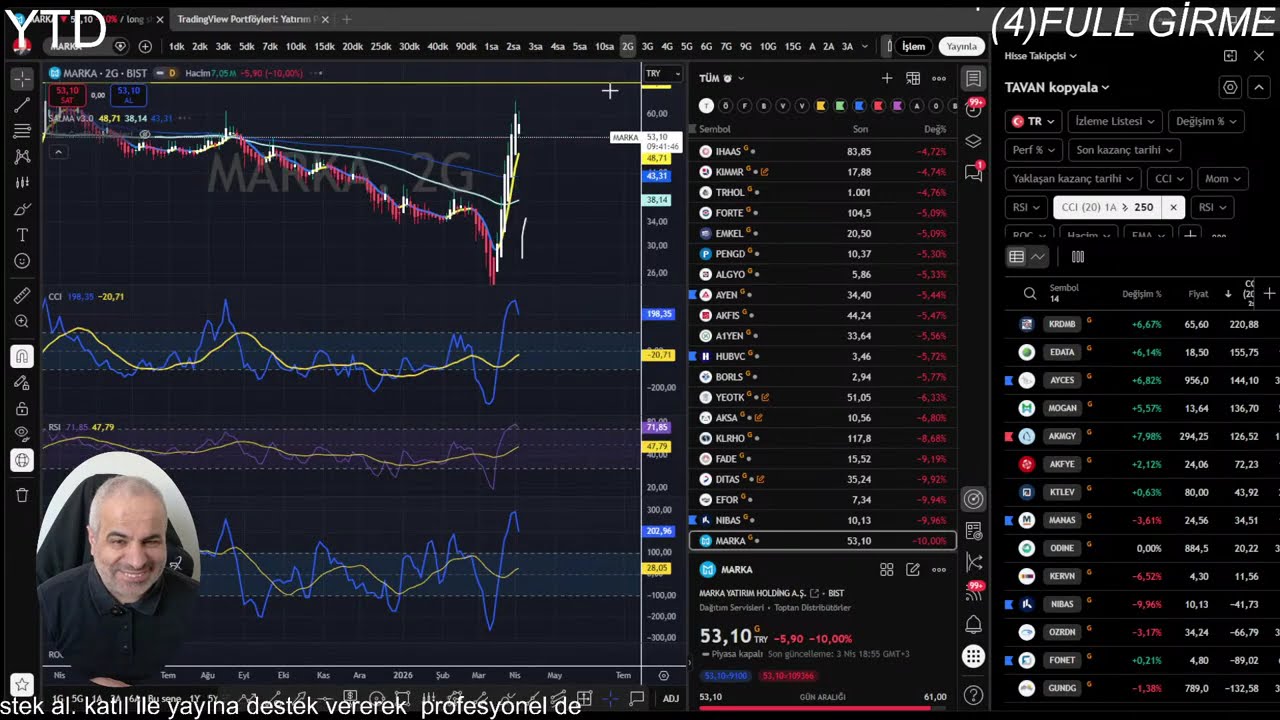
Task: Select the text annotation tool
Action: [x=22, y=235]
